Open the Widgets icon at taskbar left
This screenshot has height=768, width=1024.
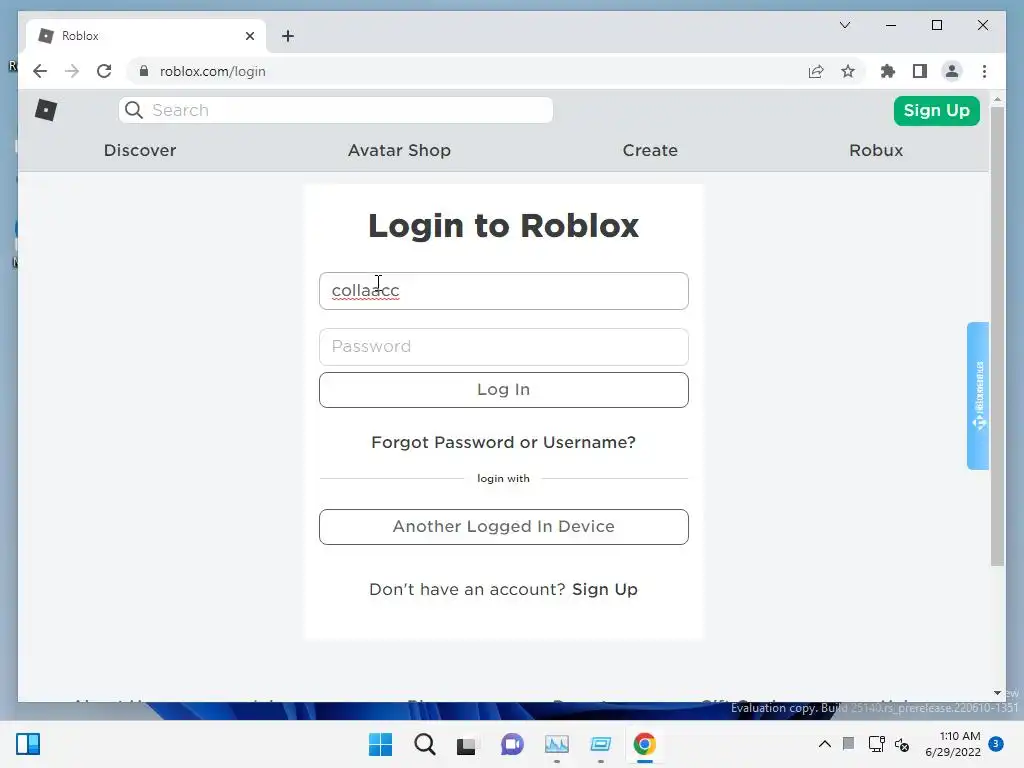28,744
